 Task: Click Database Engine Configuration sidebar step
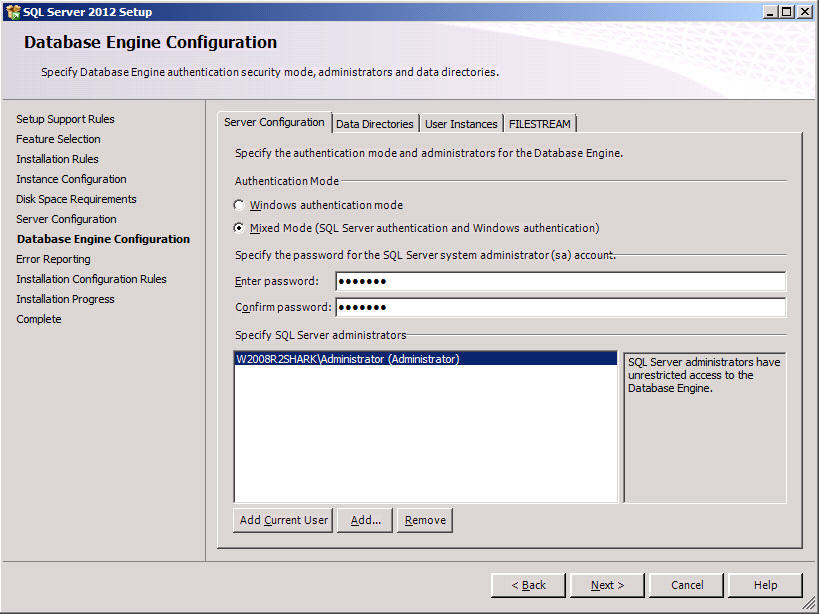point(103,239)
